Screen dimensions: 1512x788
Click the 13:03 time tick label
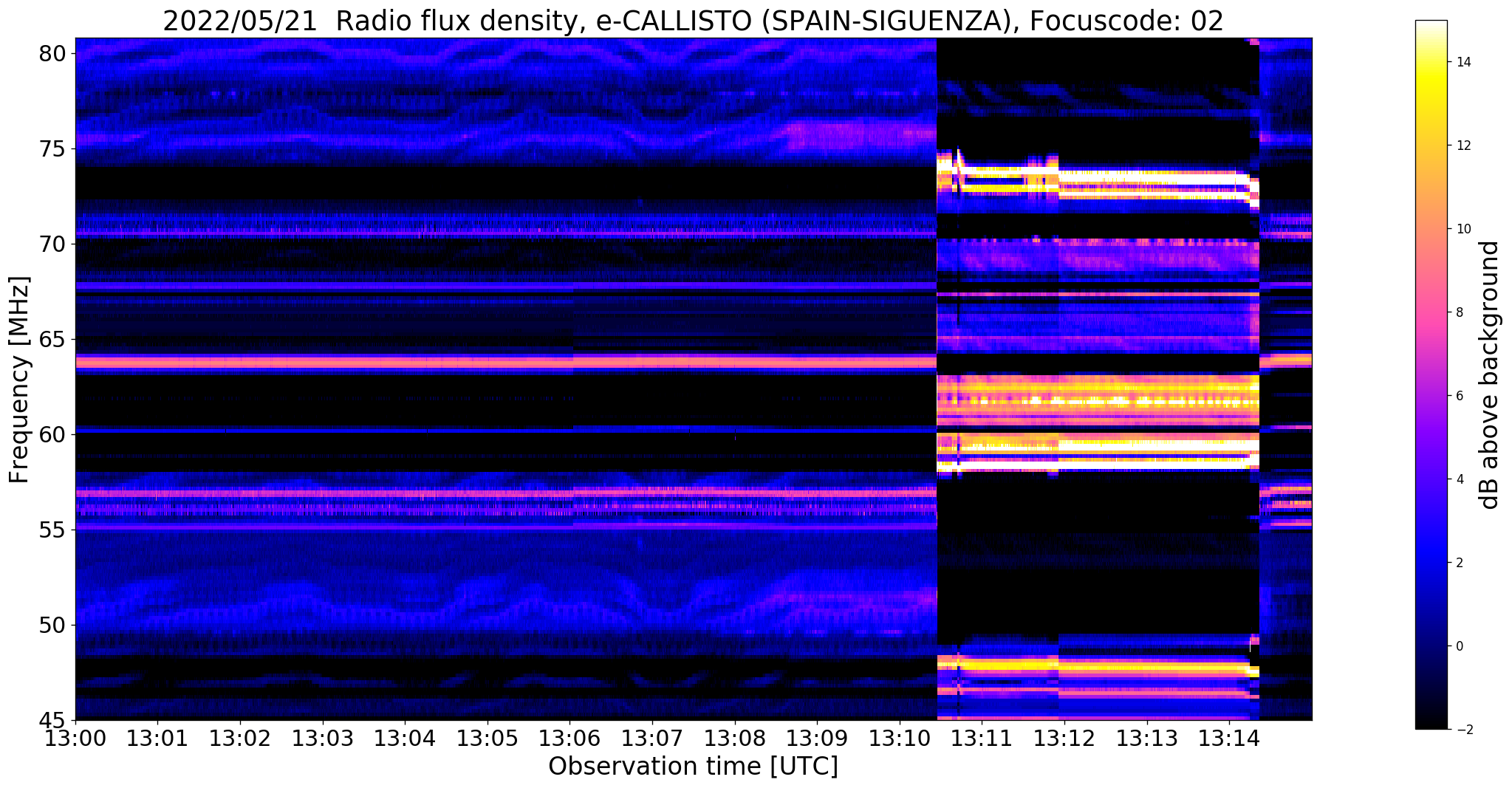tap(323, 737)
